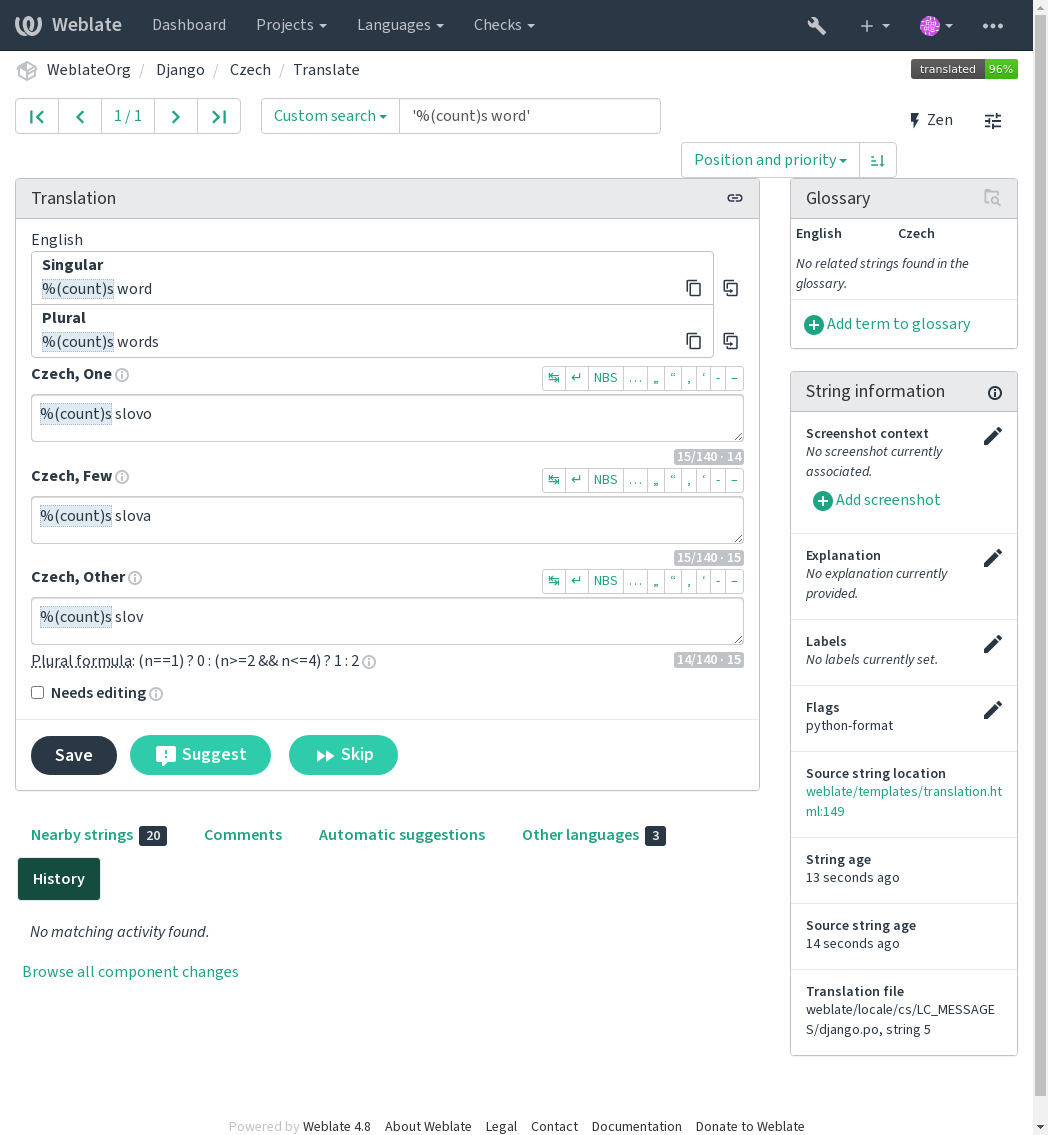Click the Suggest button

(200, 755)
